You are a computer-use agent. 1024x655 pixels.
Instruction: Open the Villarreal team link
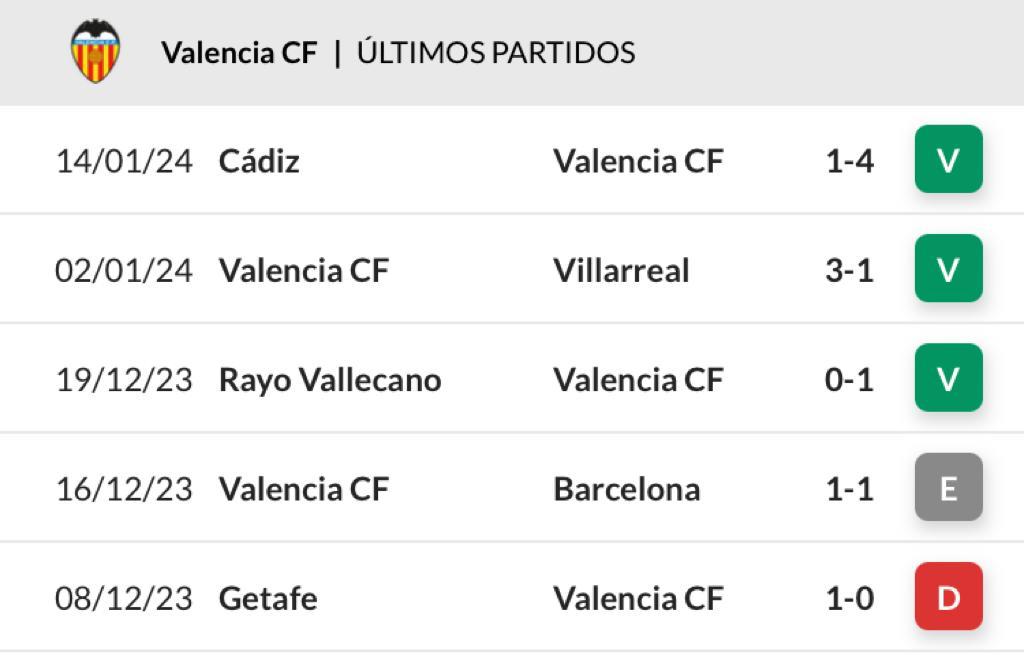click(x=621, y=270)
